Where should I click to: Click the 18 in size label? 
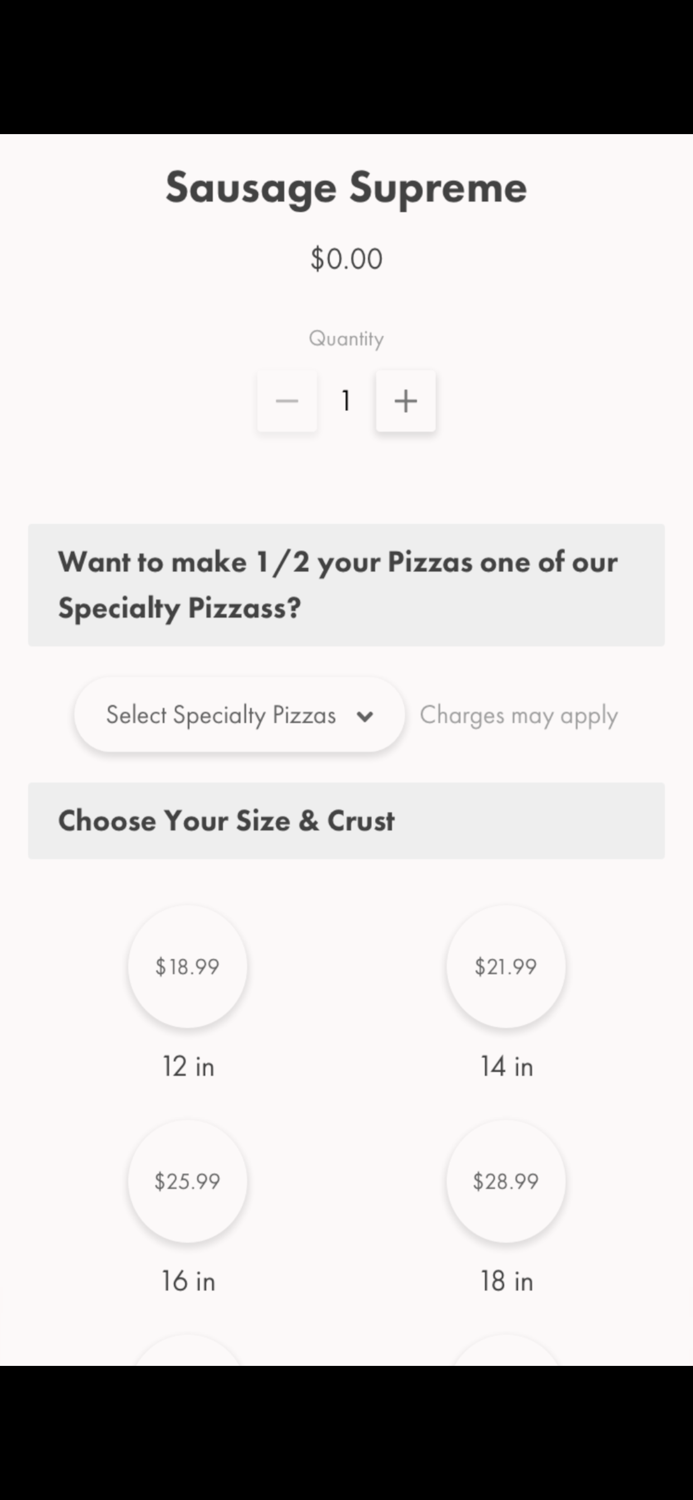click(x=505, y=1281)
